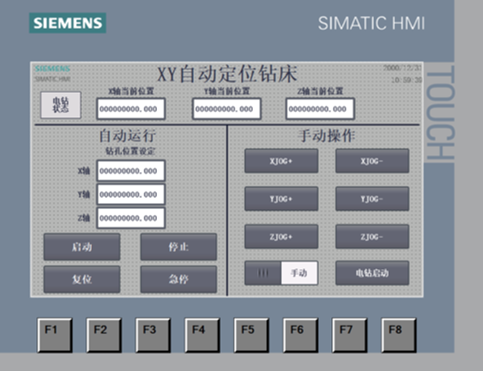The width and height of the screenshot is (483, 371).
Task: Click the 手动操作 section heading
Action: (x=327, y=136)
